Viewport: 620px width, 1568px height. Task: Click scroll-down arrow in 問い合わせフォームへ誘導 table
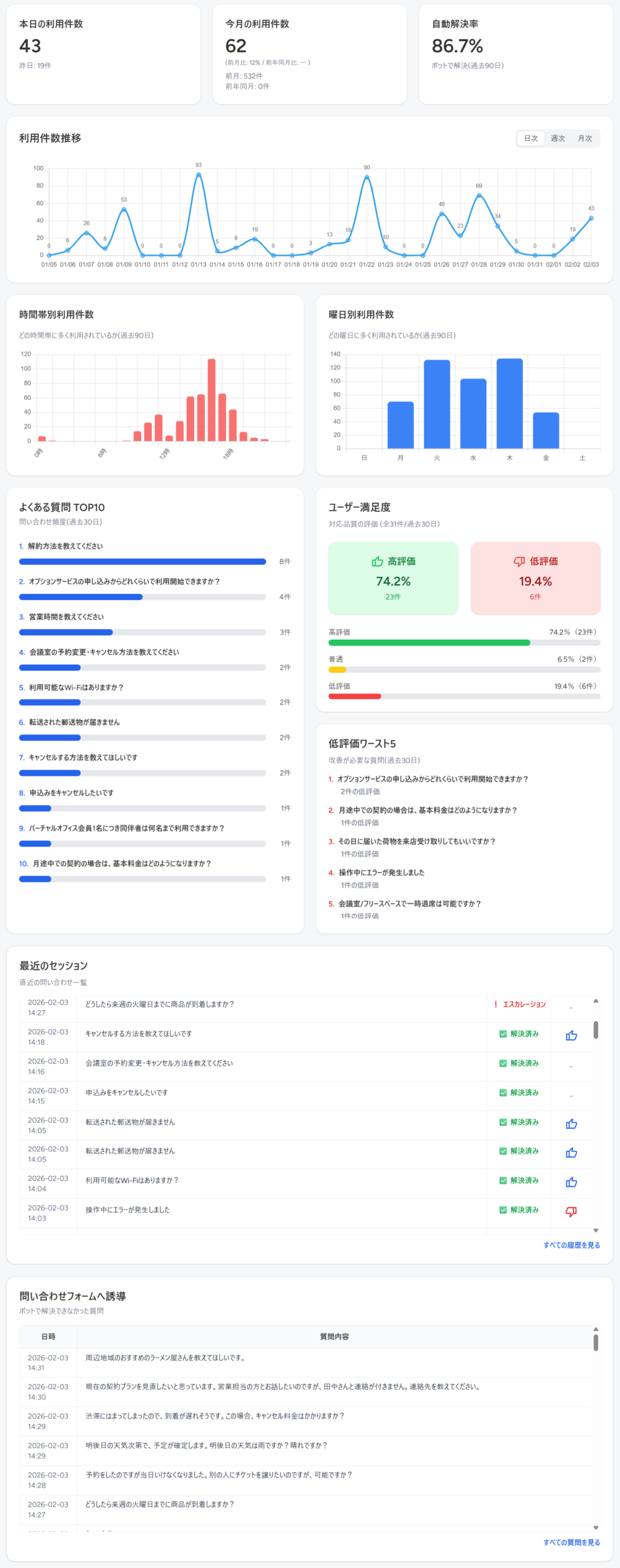596,1528
